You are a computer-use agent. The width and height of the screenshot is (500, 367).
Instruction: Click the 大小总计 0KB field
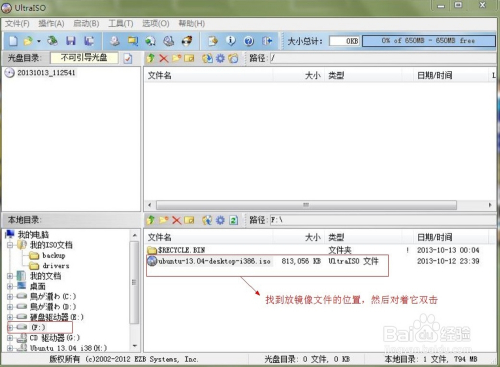click(344, 41)
